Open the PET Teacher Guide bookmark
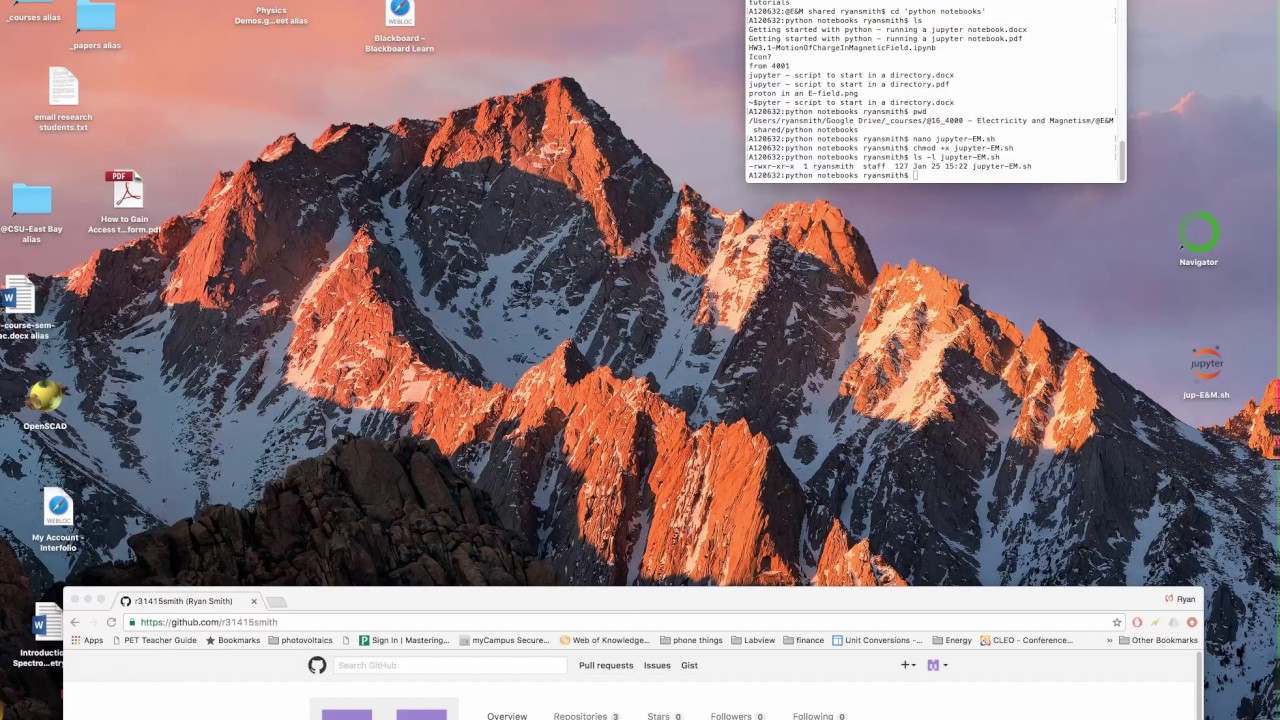Screen dimensions: 1280x720 pyautogui.click(x=154, y=640)
